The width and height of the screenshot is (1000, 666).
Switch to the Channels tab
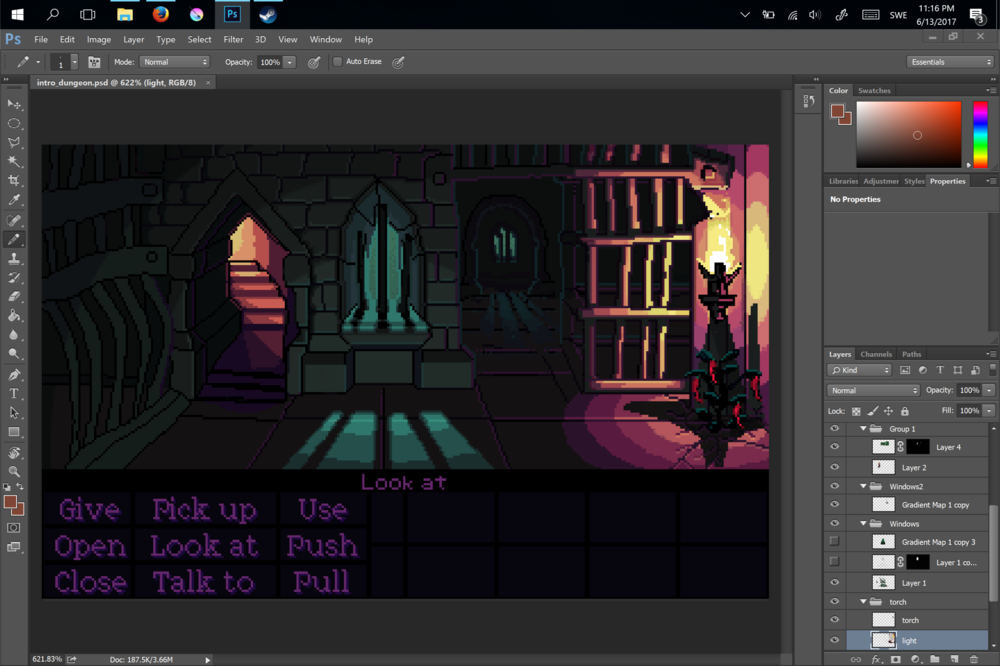tap(876, 354)
